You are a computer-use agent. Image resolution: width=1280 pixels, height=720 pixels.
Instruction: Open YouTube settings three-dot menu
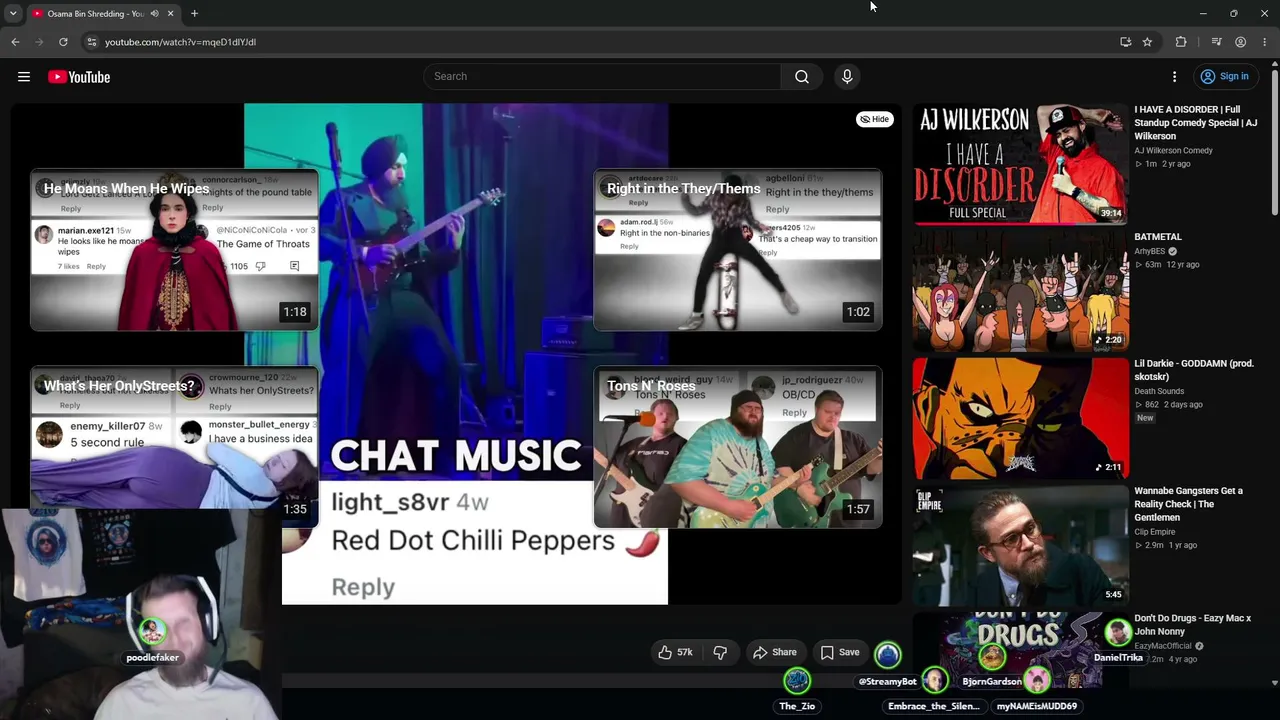coord(1175,77)
